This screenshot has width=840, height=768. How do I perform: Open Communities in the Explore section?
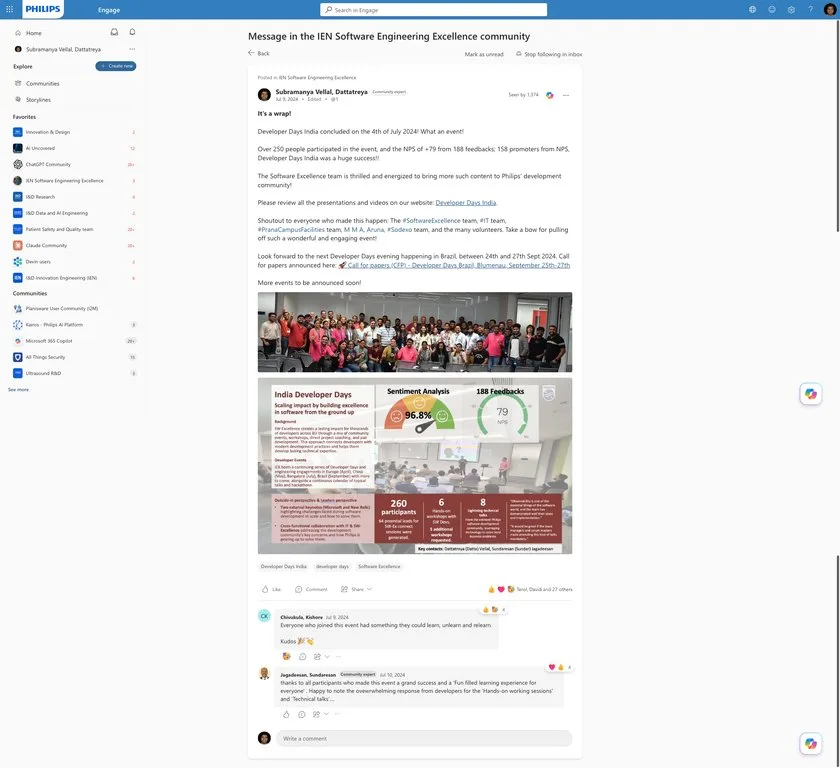(x=42, y=84)
